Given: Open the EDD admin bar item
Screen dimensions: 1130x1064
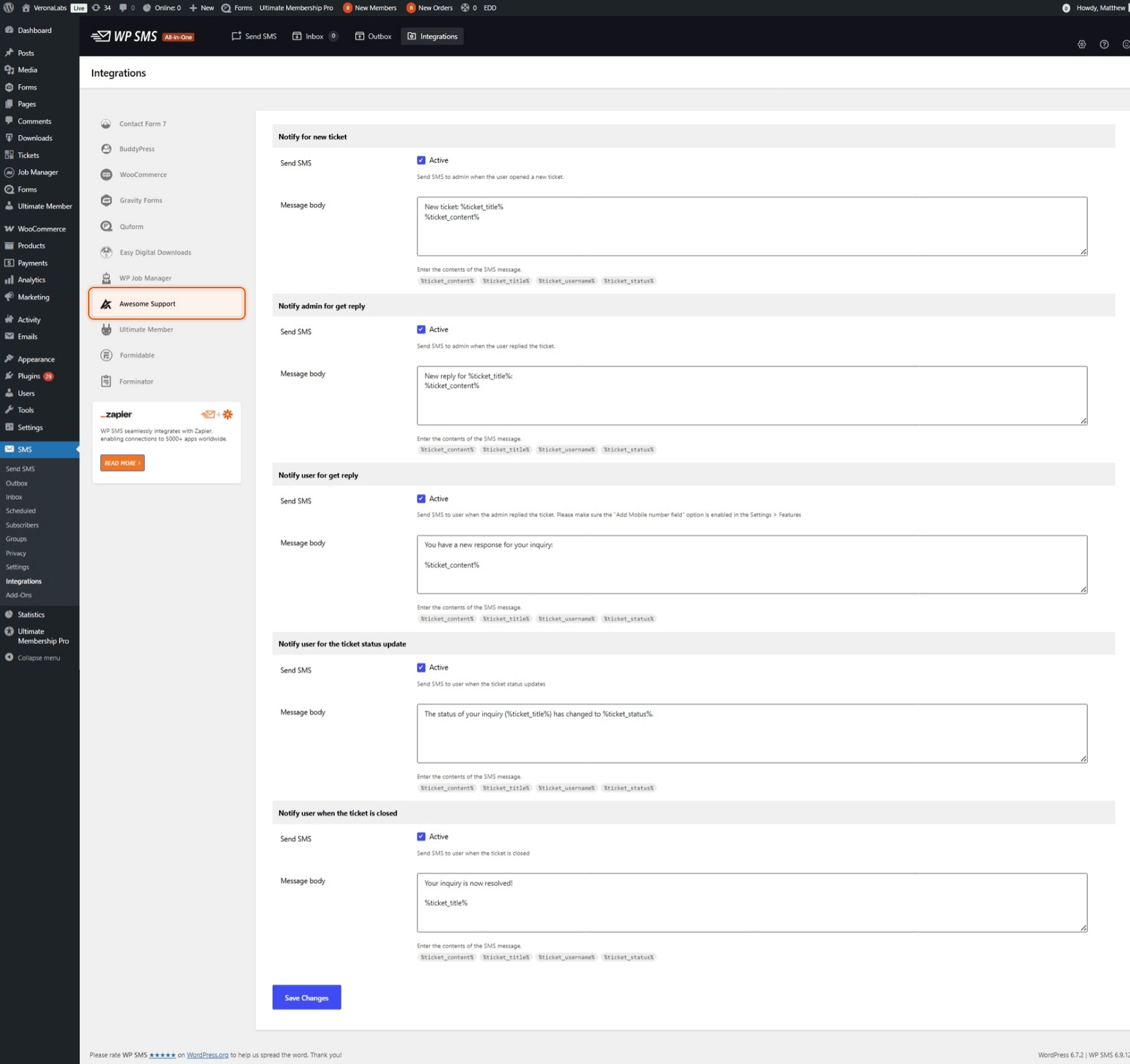Looking at the screenshot, I should [x=489, y=8].
